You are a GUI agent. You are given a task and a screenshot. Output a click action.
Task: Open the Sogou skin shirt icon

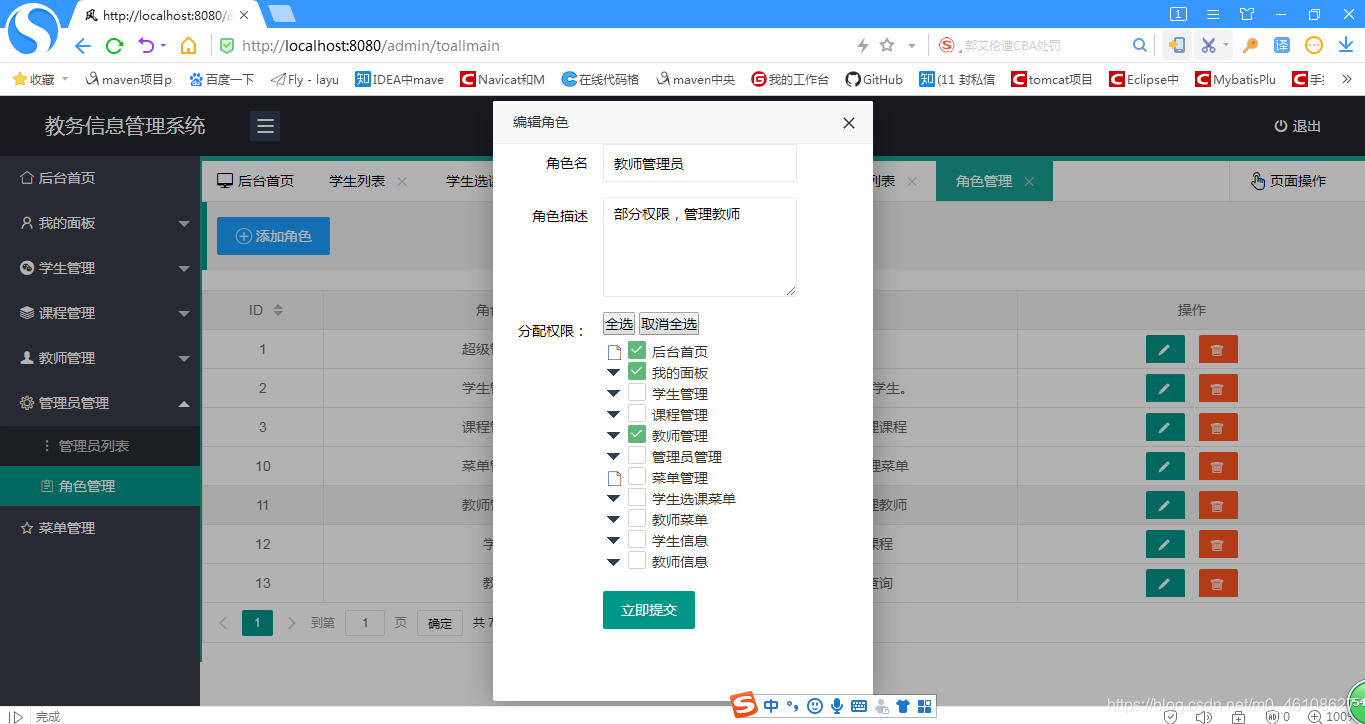pos(903,706)
